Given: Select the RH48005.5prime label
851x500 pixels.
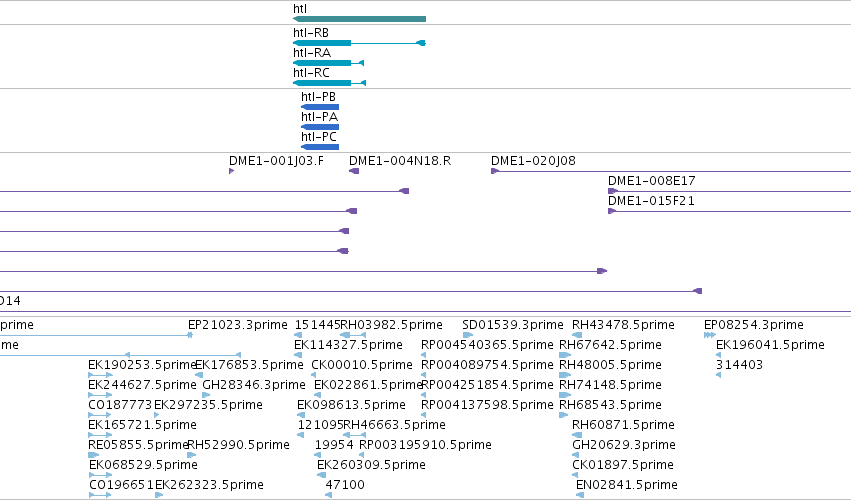Looking at the screenshot, I should [611, 365].
